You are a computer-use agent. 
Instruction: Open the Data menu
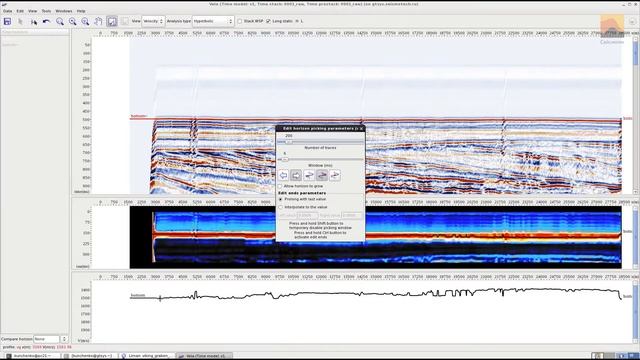click(x=7, y=11)
